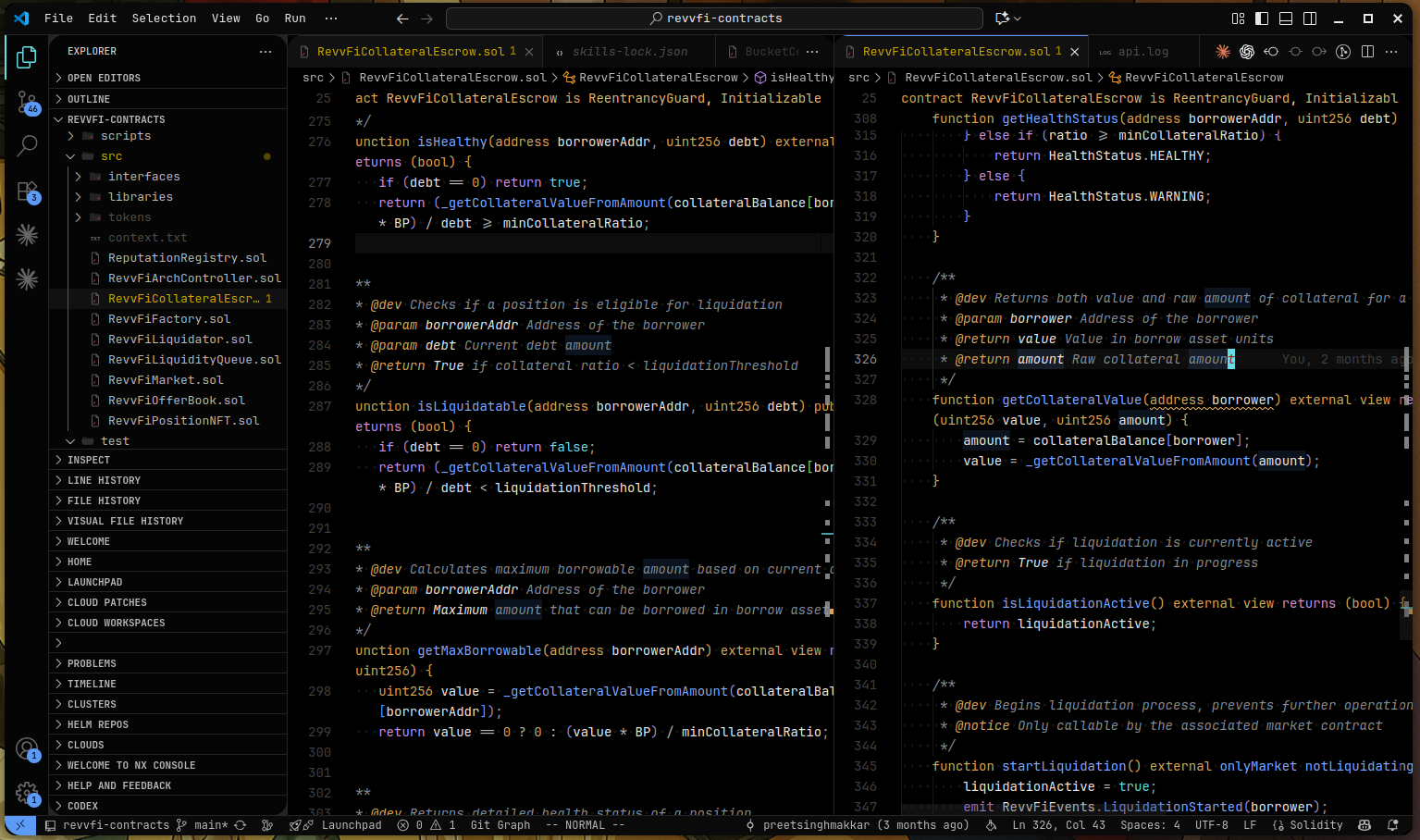Open the Explorer view in the activity bar

(x=27, y=57)
